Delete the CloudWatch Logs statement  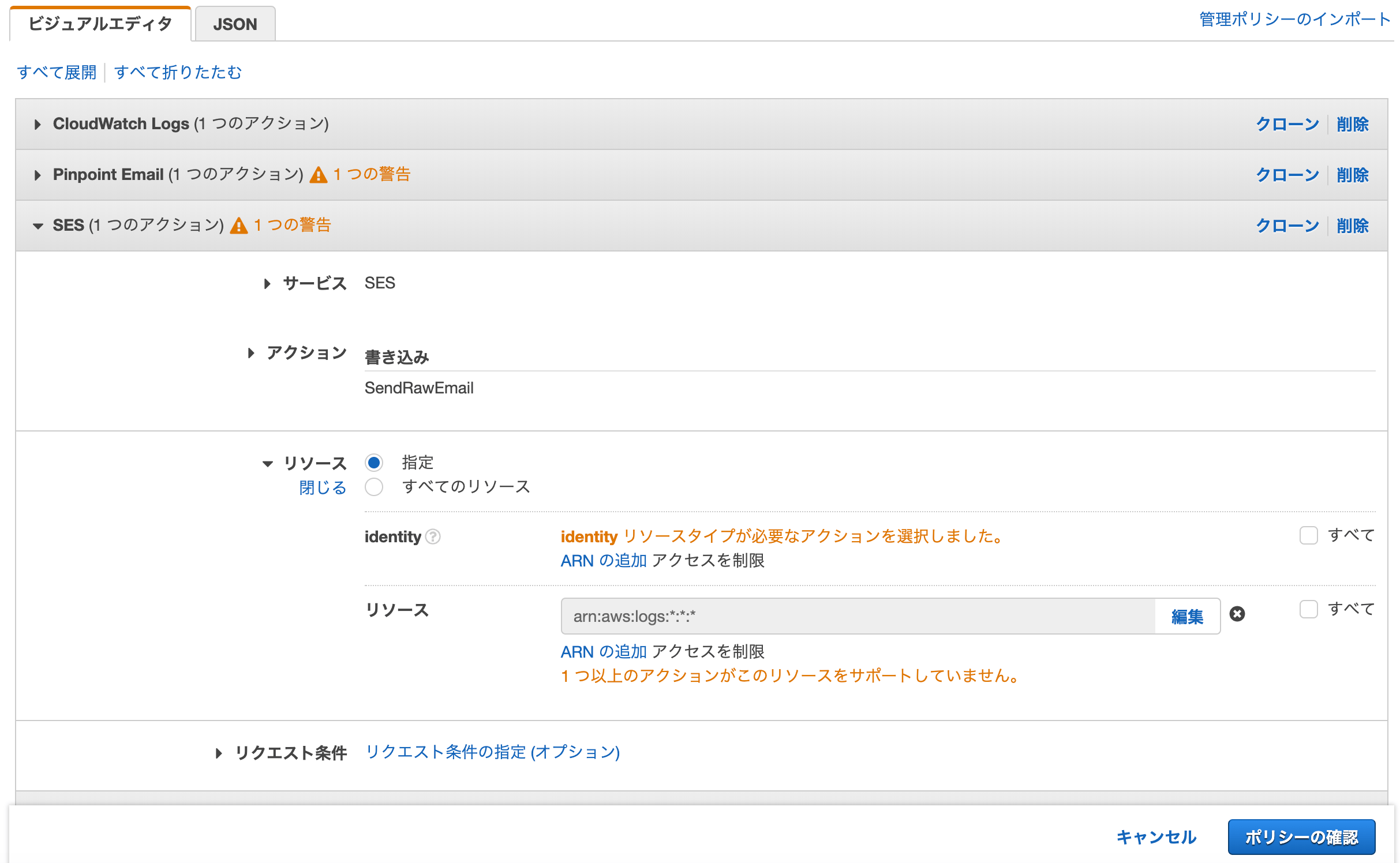(1352, 125)
